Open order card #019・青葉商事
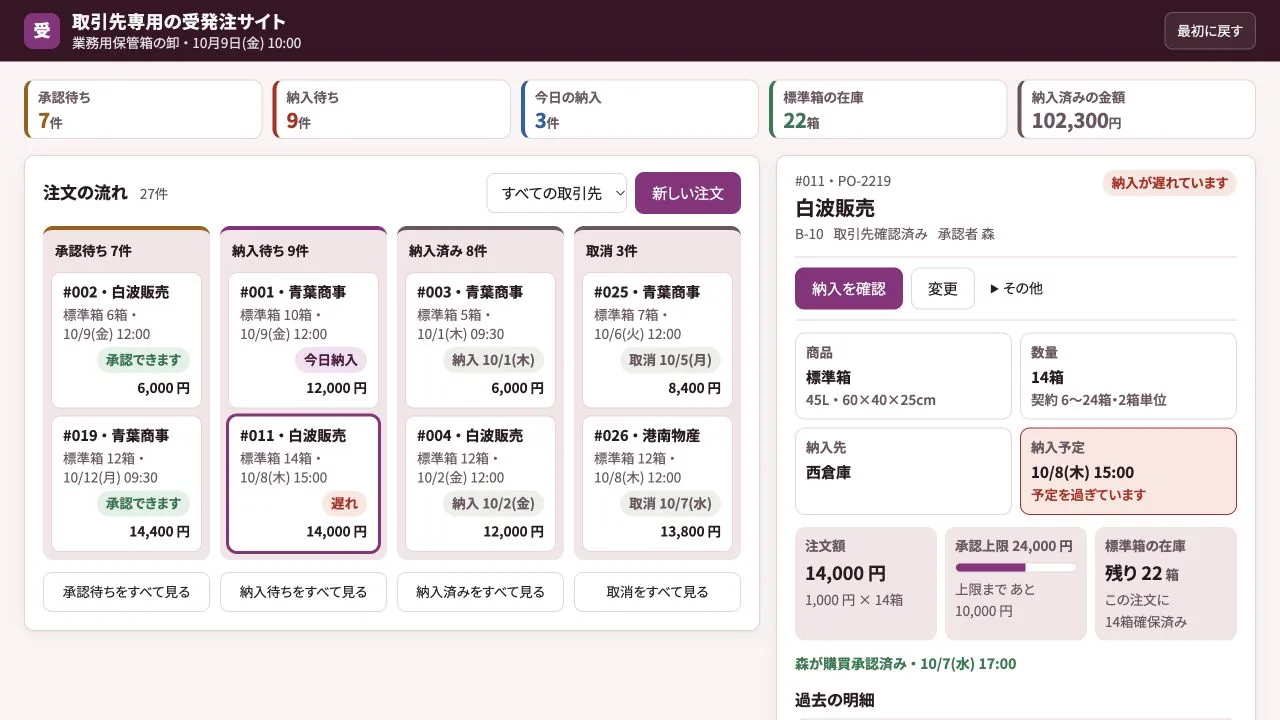Screen dimensions: 1280x720 (x=127, y=484)
